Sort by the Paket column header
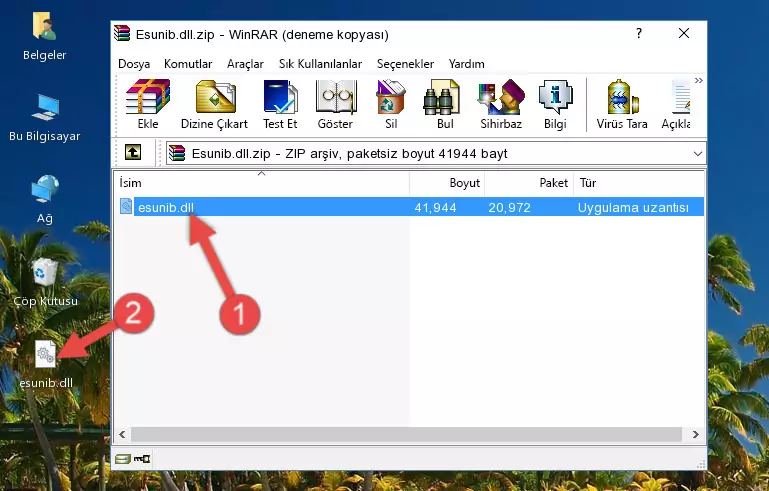 (x=529, y=182)
